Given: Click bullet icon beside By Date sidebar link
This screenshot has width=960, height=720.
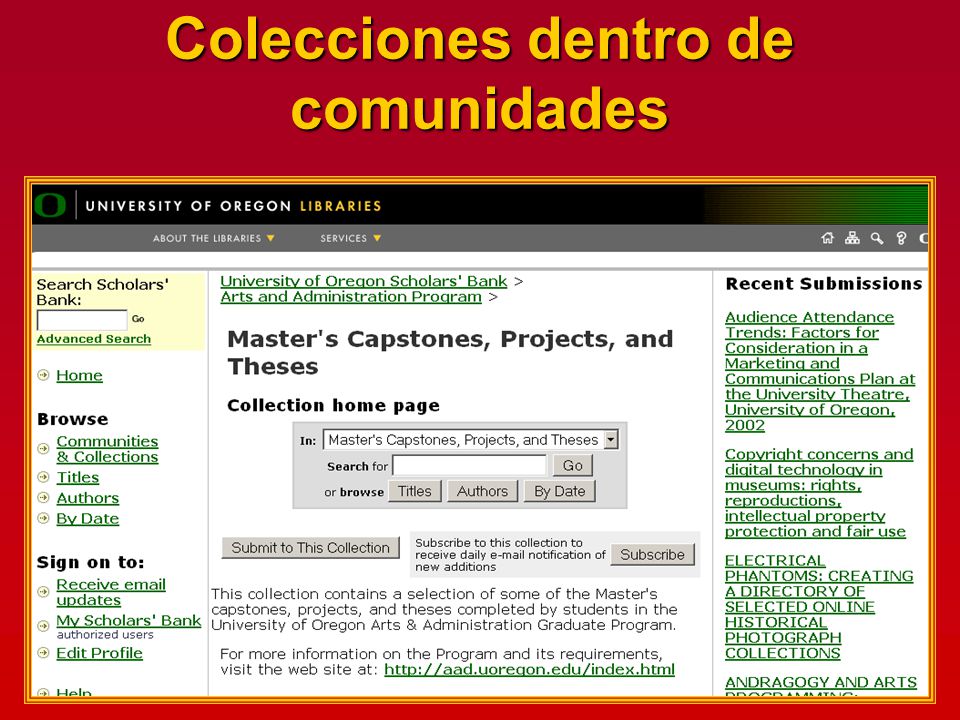Looking at the screenshot, I should [43, 518].
